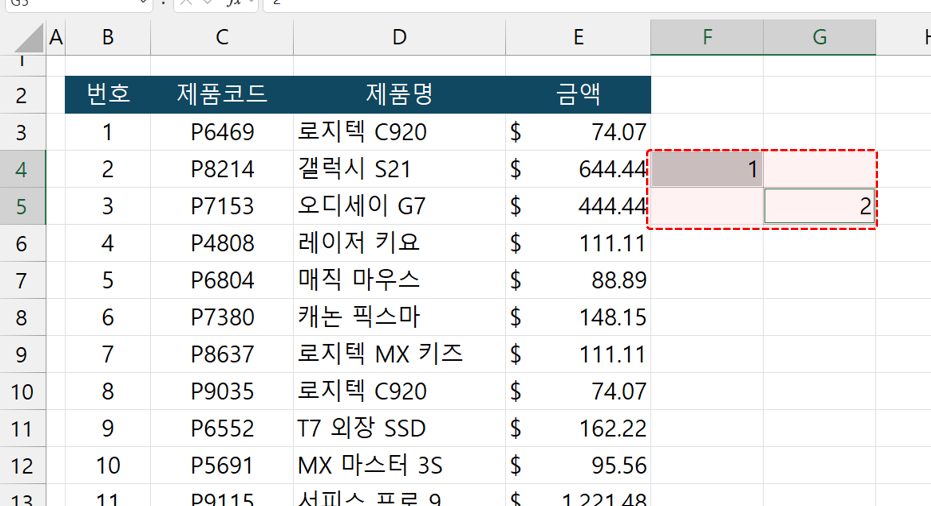
Task: Click number 7 in the 번호 column
Action: tap(107, 355)
